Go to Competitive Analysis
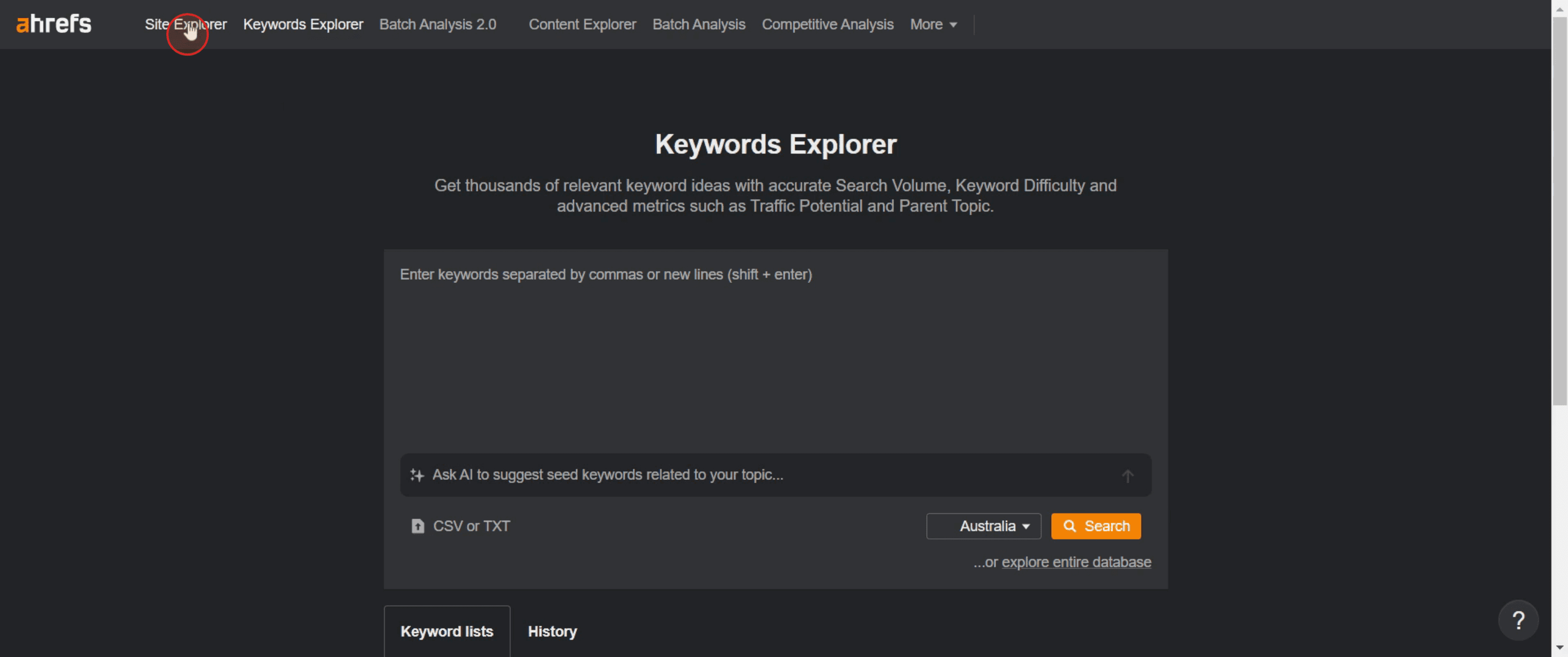The image size is (1568, 657). pyautogui.click(x=827, y=24)
